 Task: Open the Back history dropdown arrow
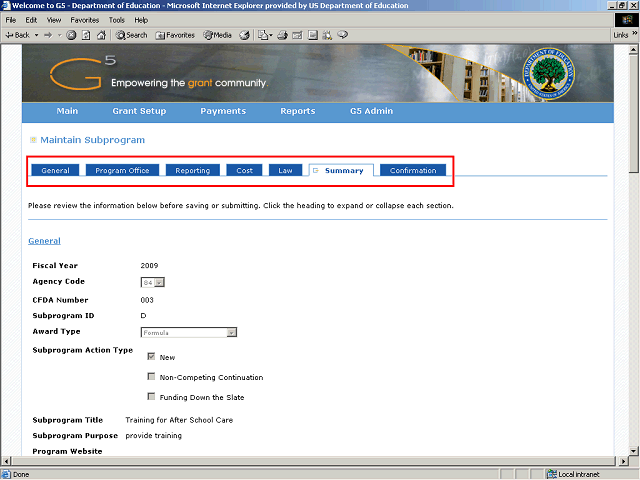36,35
